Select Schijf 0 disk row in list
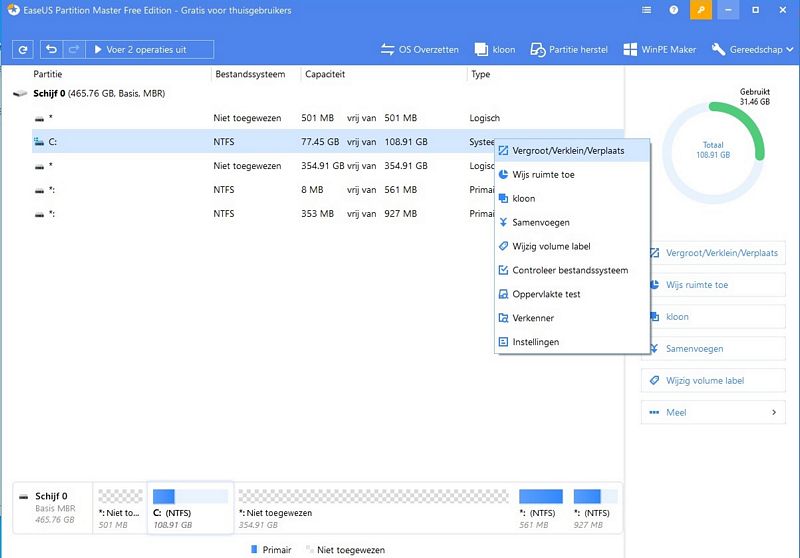800x558 pixels. pos(316,93)
